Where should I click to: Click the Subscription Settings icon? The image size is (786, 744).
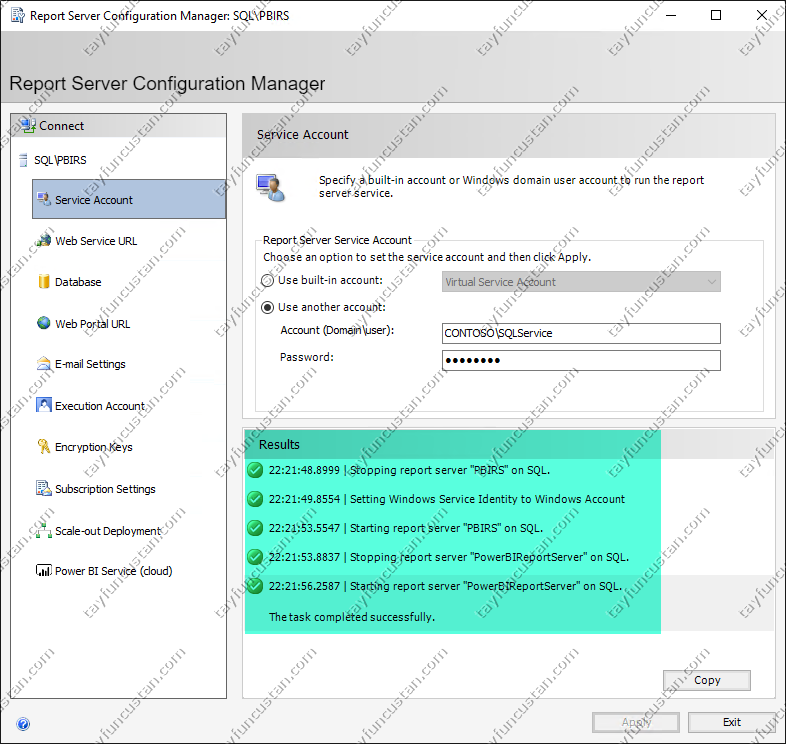click(x=44, y=488)
